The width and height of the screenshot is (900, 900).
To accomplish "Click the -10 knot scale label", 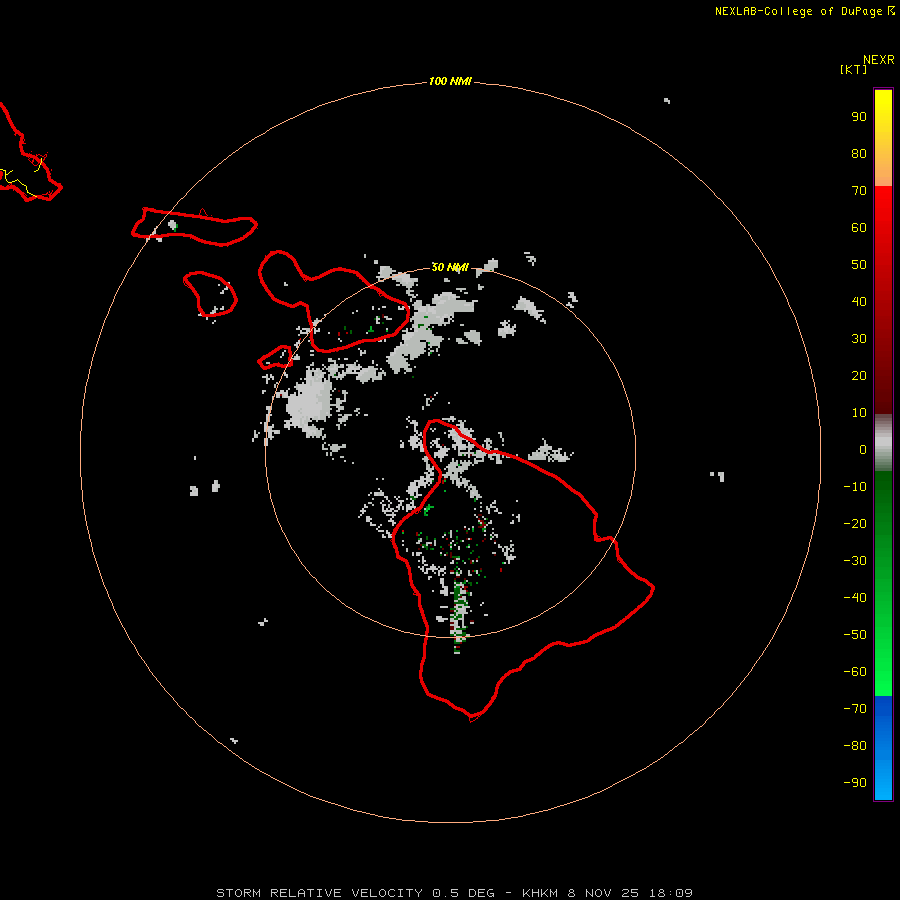I will 855,487.
